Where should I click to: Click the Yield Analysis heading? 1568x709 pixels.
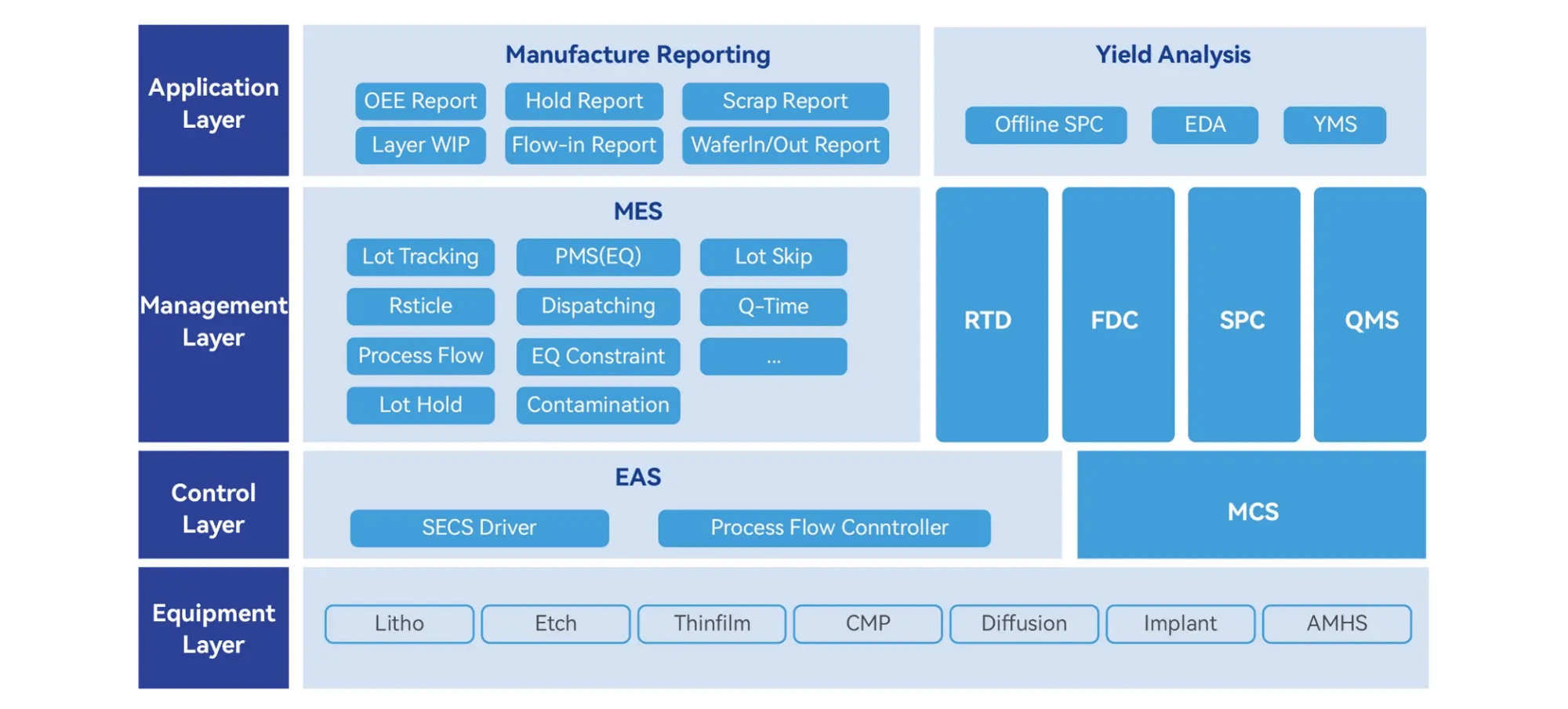1173,55
